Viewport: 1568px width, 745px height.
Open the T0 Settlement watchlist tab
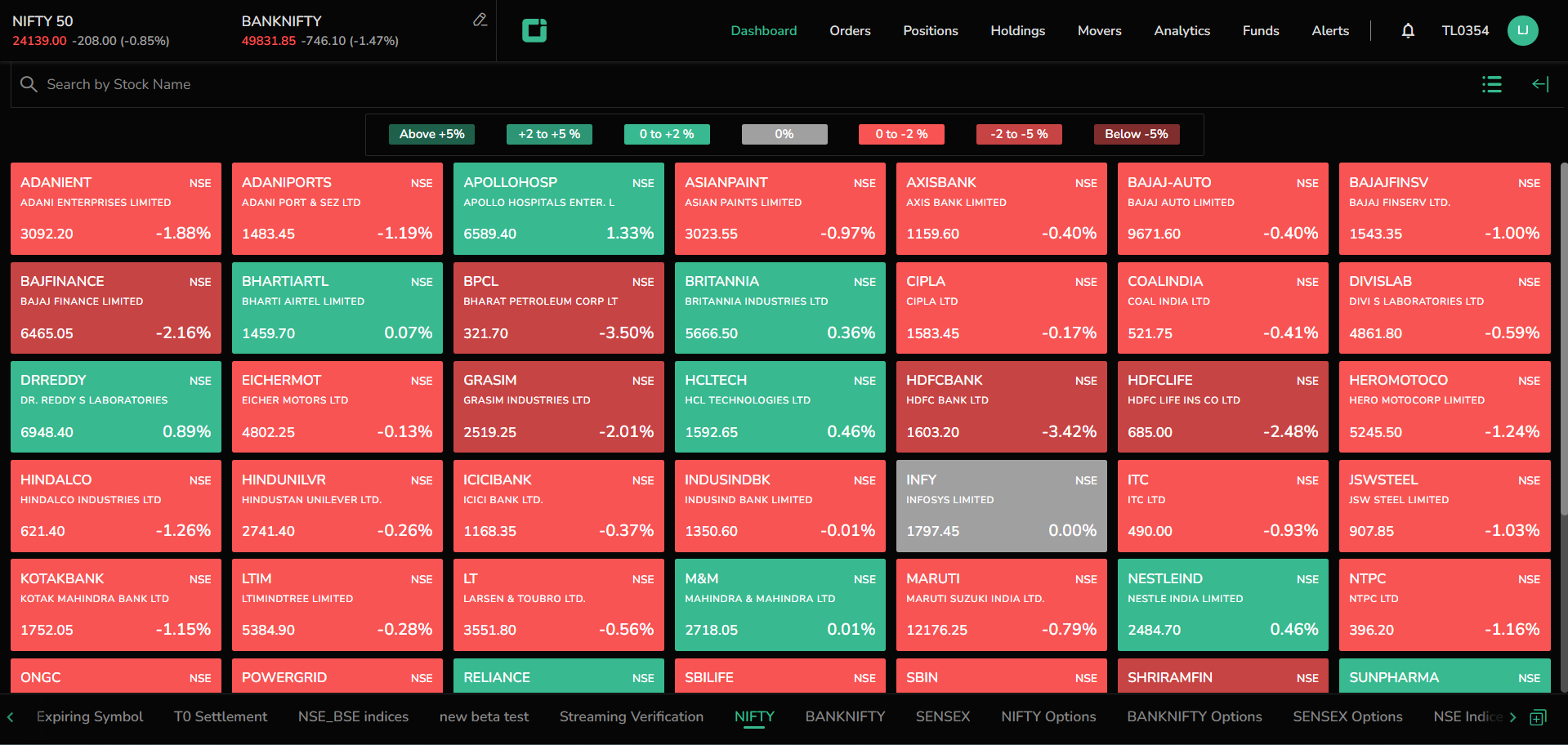(x=221, y=716)
